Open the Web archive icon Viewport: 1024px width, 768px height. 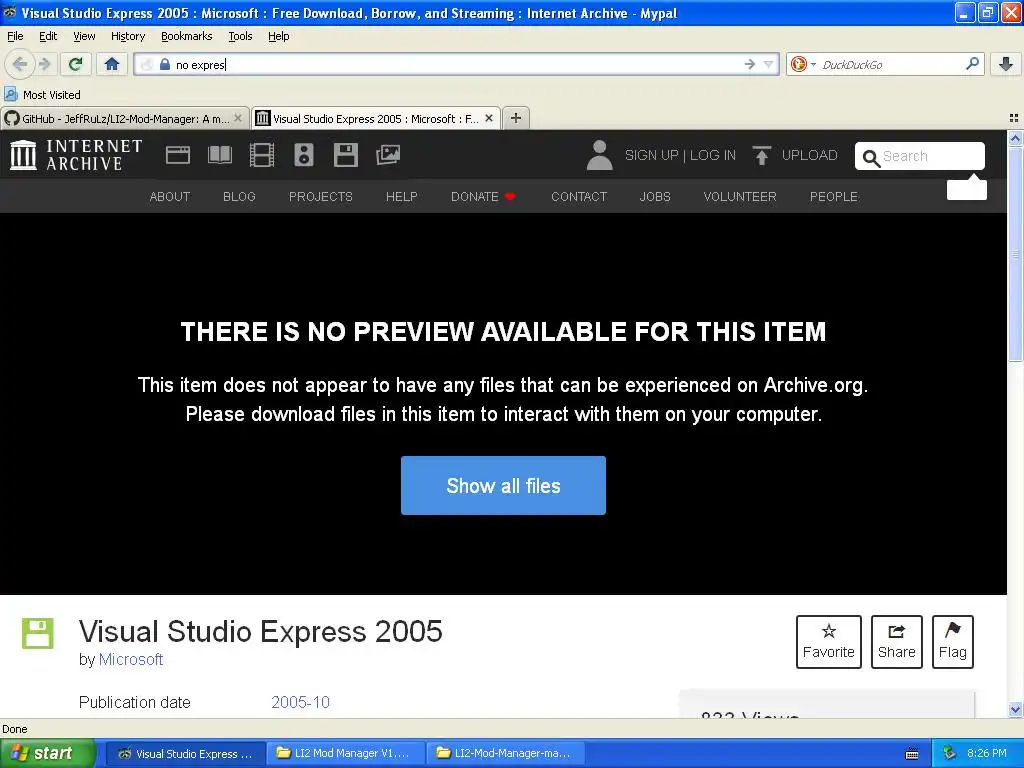(x=178, y=155)
